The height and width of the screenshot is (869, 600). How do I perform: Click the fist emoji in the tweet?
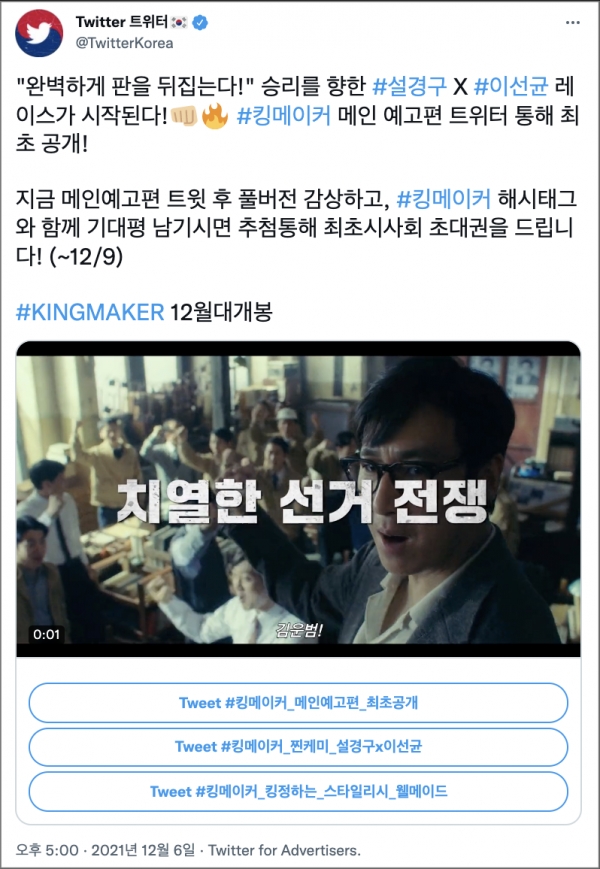click(184, 116)
